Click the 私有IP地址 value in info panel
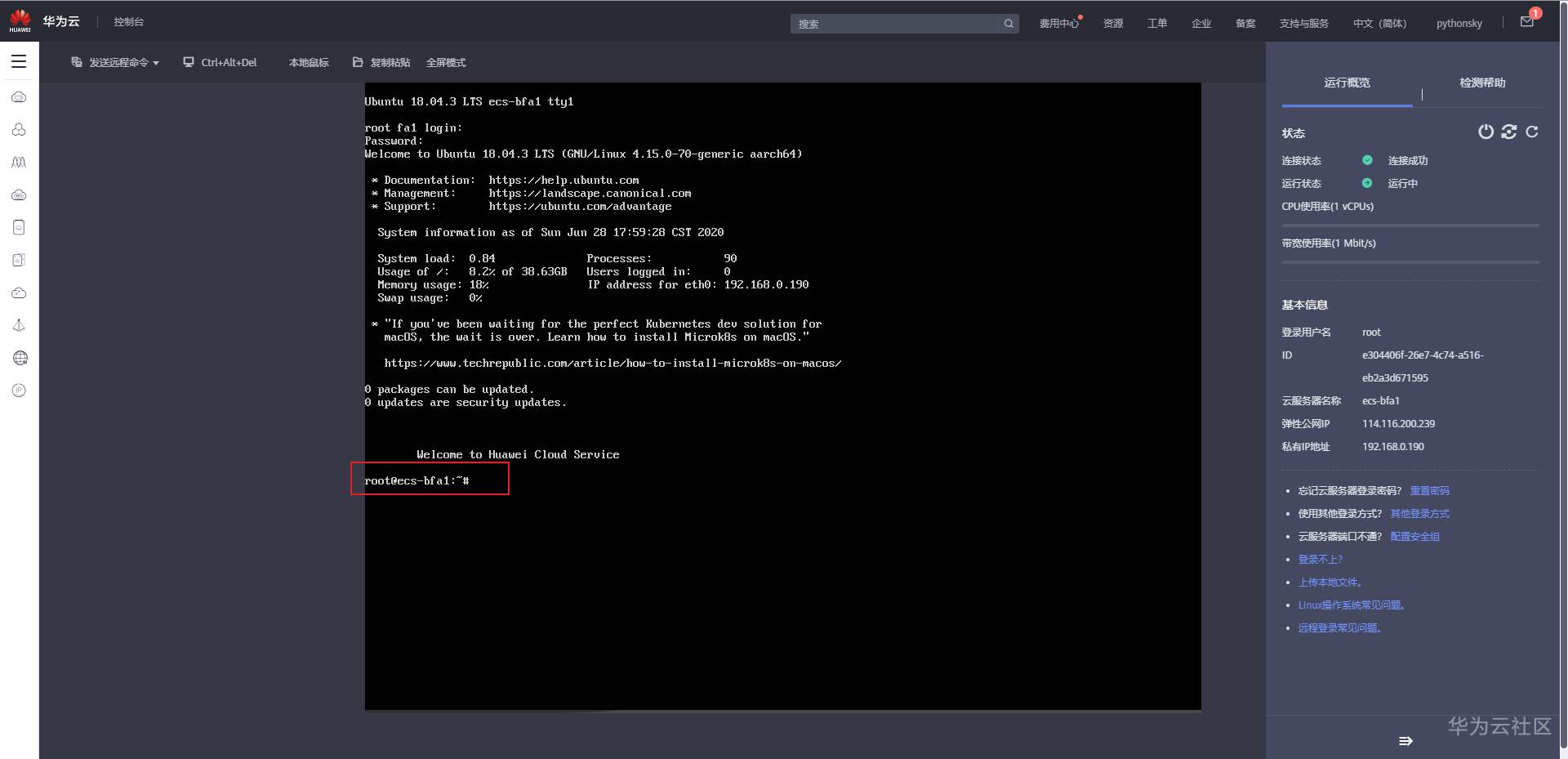Screen dimensions: 1568x759 pos(1392,447)
